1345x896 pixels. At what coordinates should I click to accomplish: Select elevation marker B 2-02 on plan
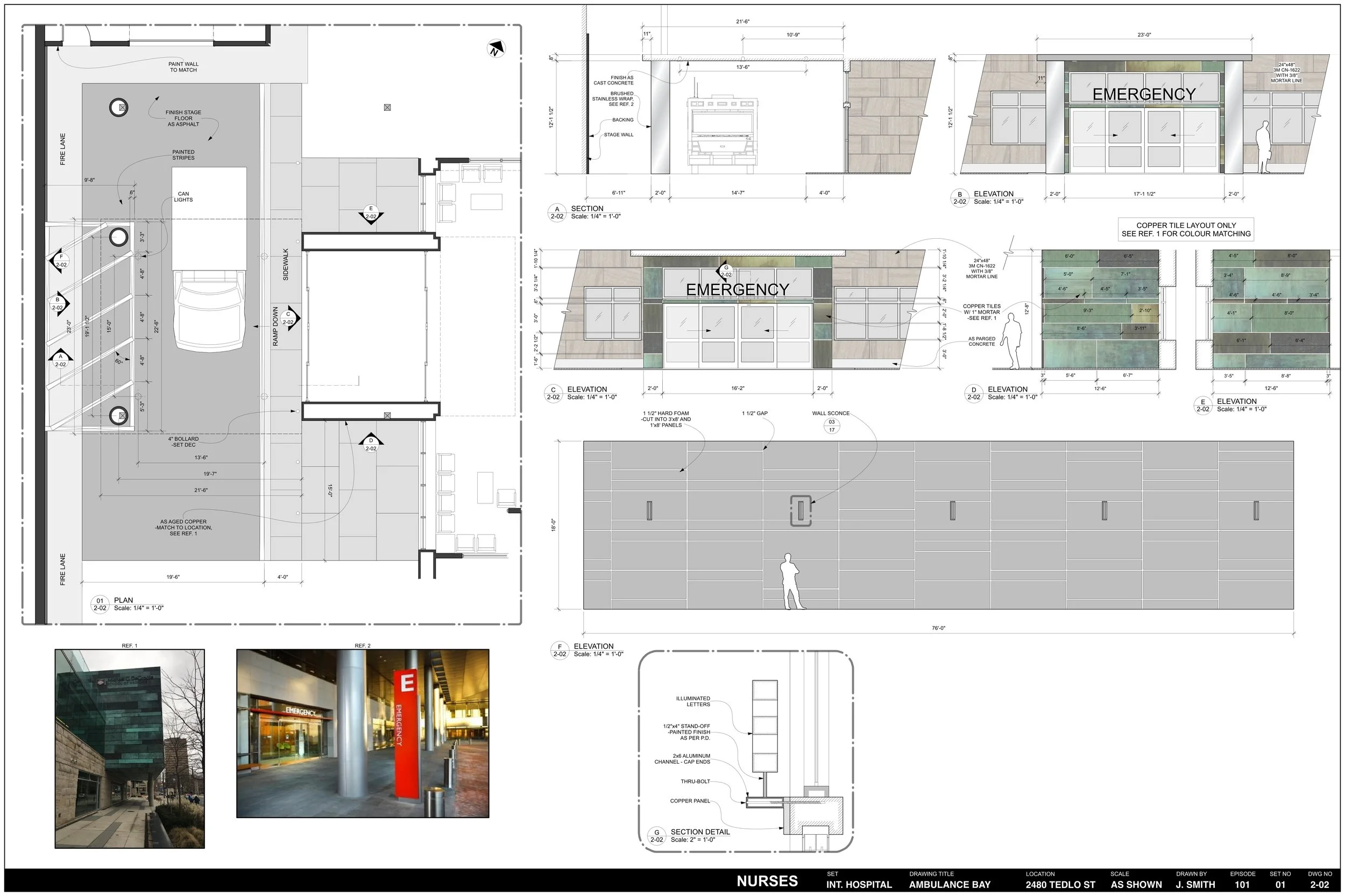(58, 303)
